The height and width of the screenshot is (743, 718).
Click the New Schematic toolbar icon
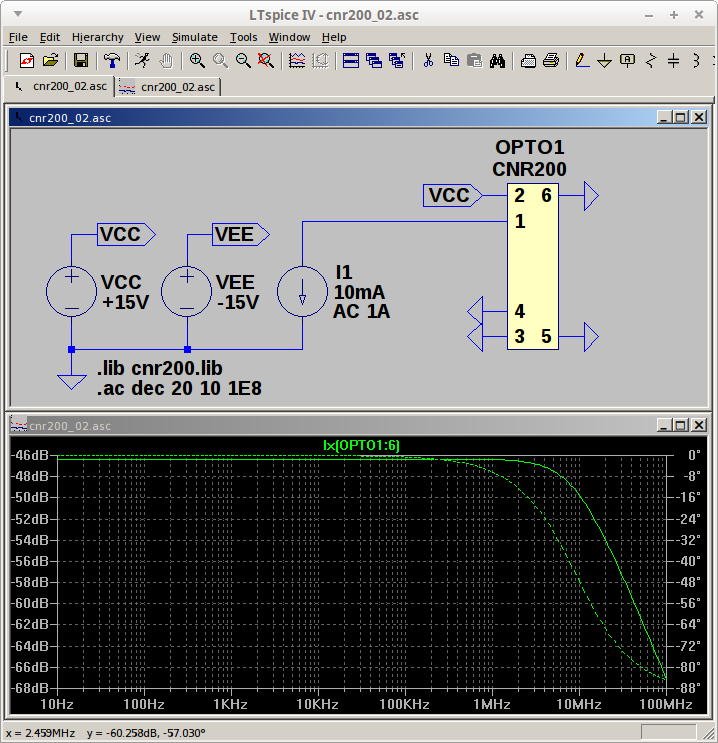click(x=27, y=61)
